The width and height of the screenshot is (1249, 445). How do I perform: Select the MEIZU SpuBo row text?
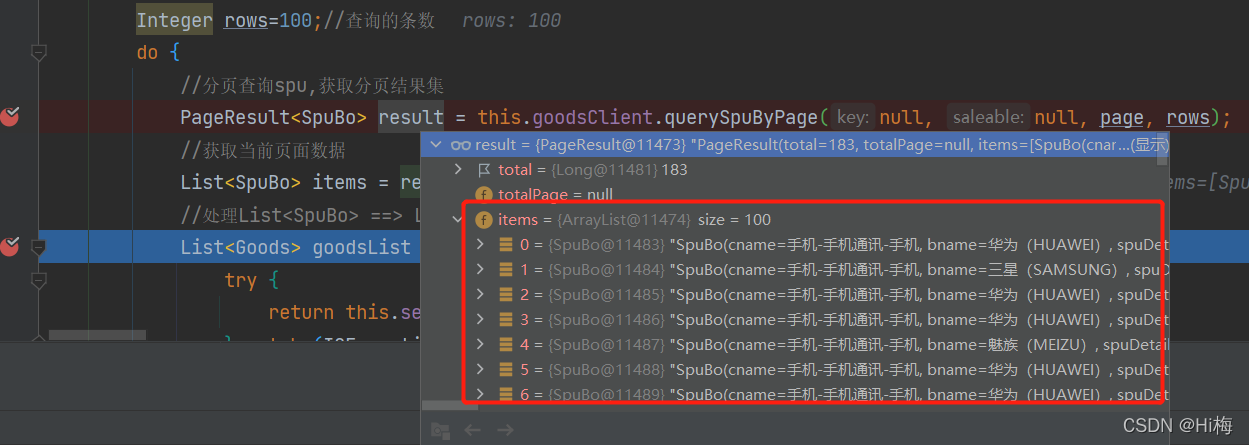(x=846, y=345)
